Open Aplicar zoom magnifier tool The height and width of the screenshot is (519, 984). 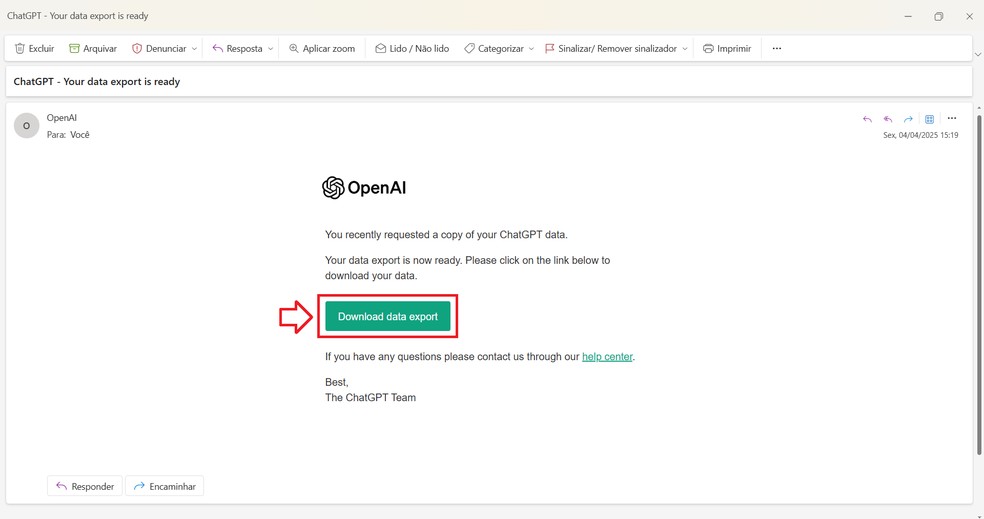click(294, 48)
